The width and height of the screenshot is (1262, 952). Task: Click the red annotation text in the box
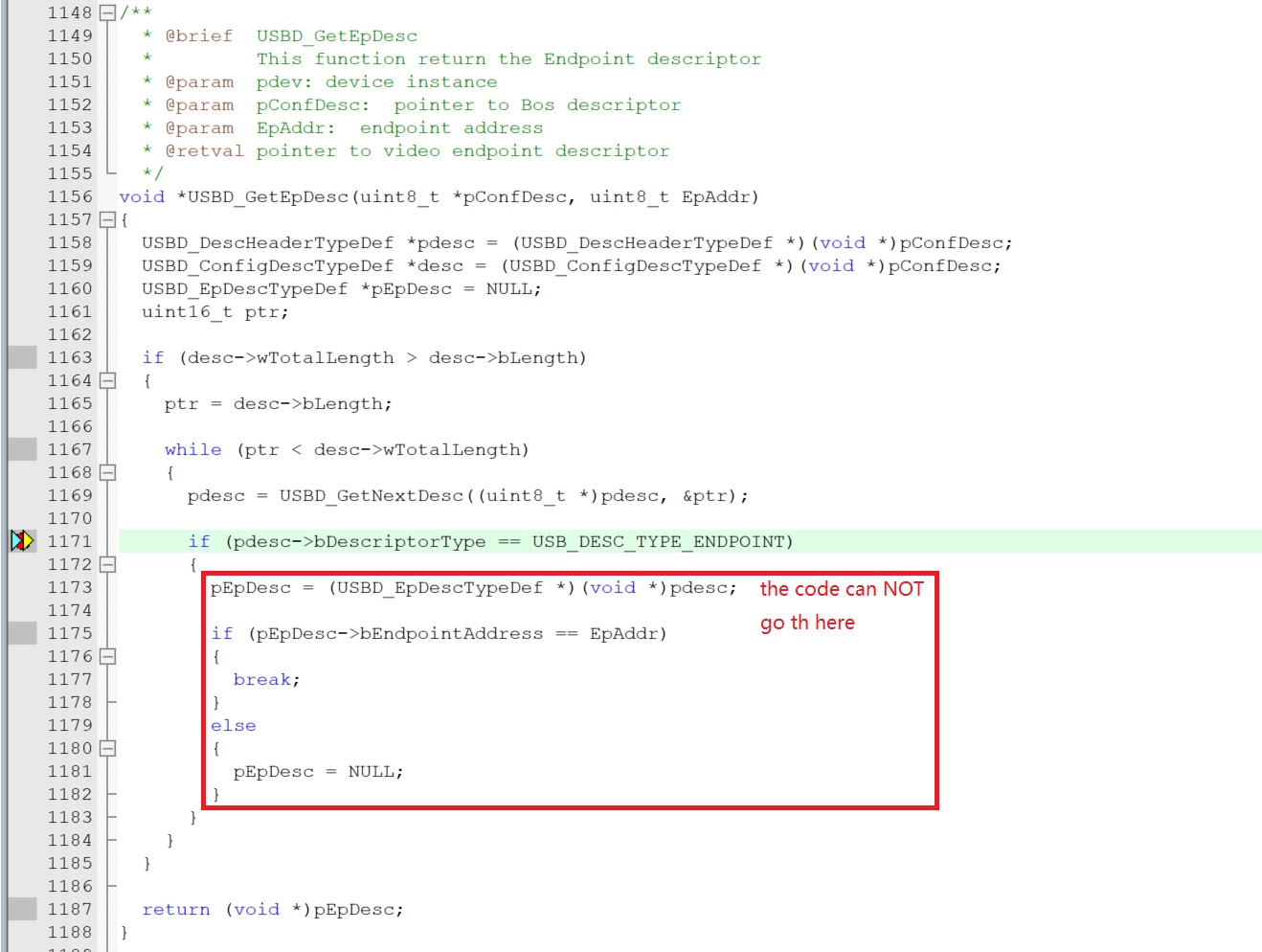pos(842,604)
